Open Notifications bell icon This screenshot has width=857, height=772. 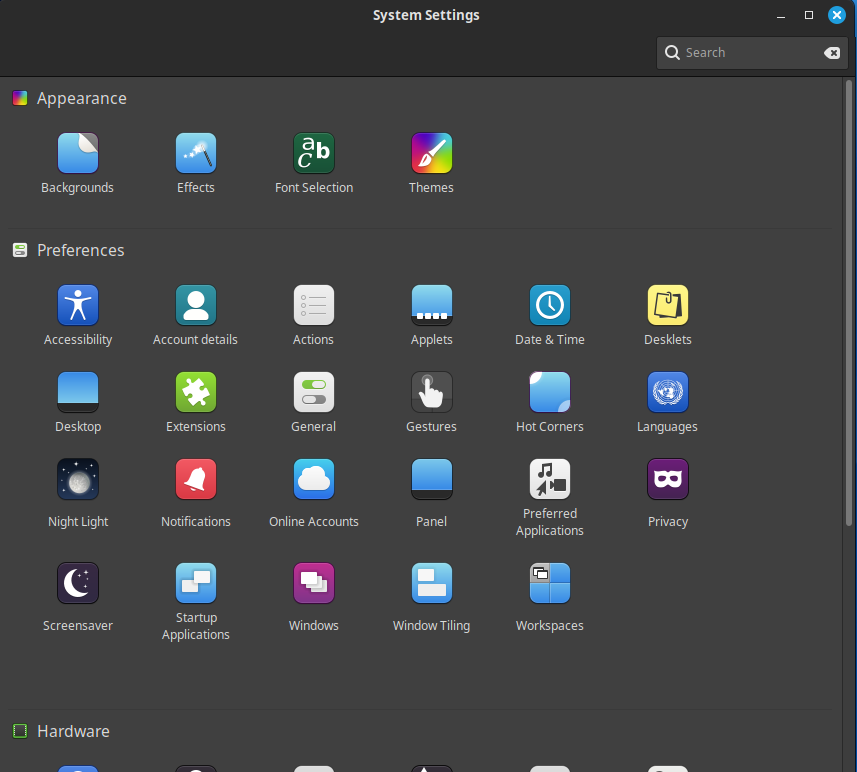tap(196, 479)
